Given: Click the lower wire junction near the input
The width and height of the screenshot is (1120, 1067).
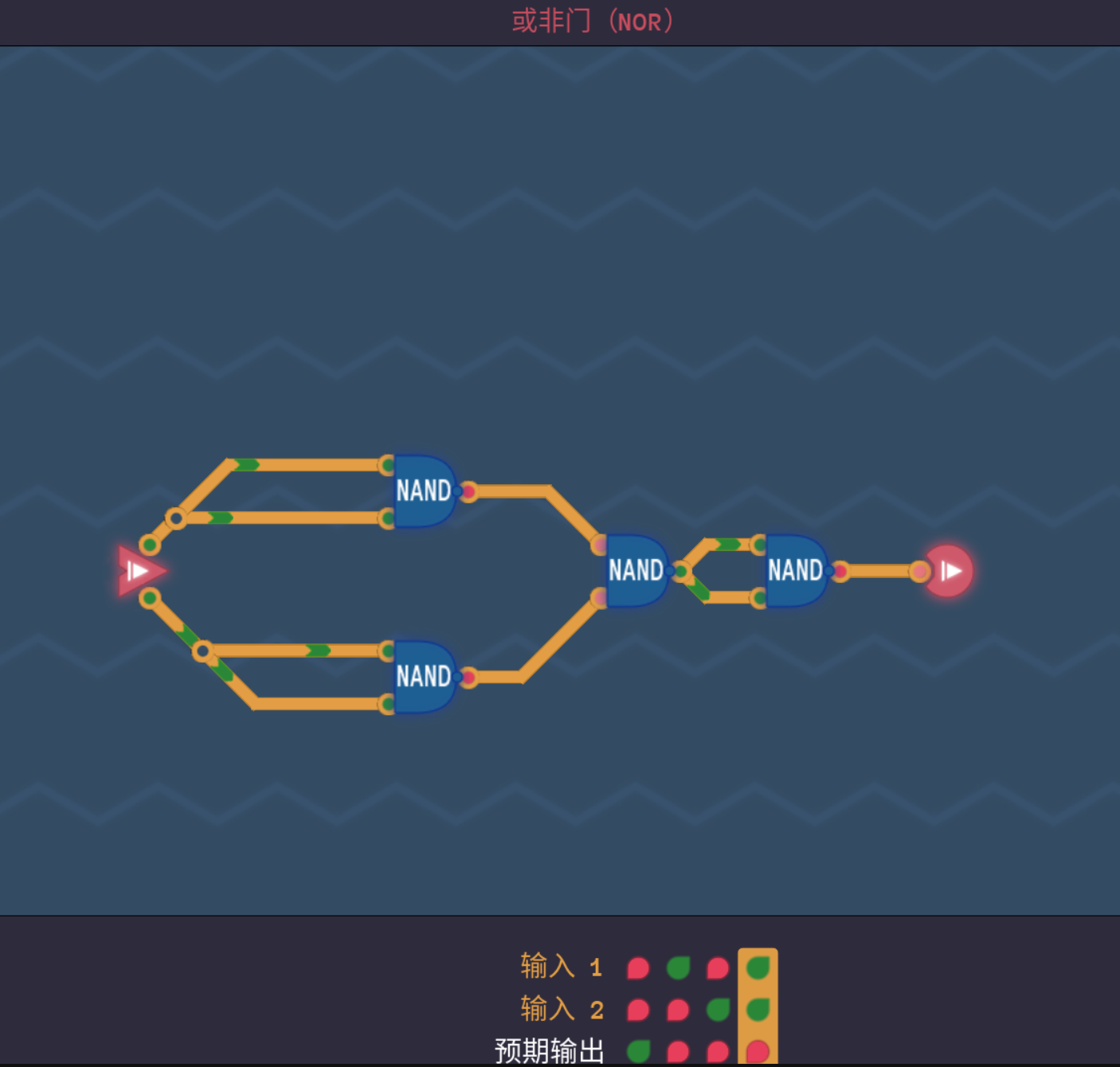Looking at the screenshot, I should [203, 651].
